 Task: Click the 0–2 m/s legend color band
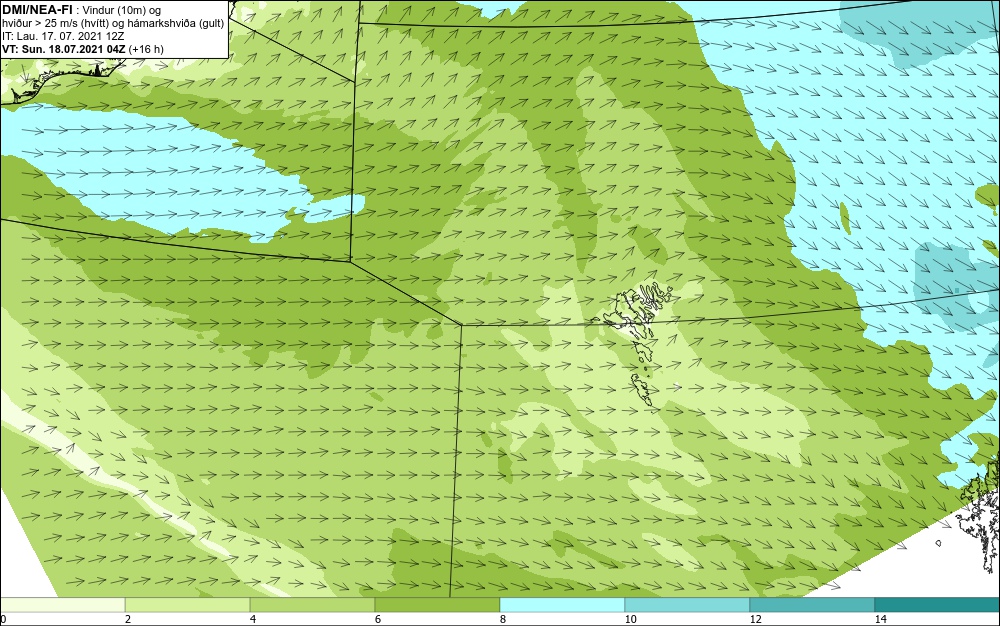coord(62,605)
